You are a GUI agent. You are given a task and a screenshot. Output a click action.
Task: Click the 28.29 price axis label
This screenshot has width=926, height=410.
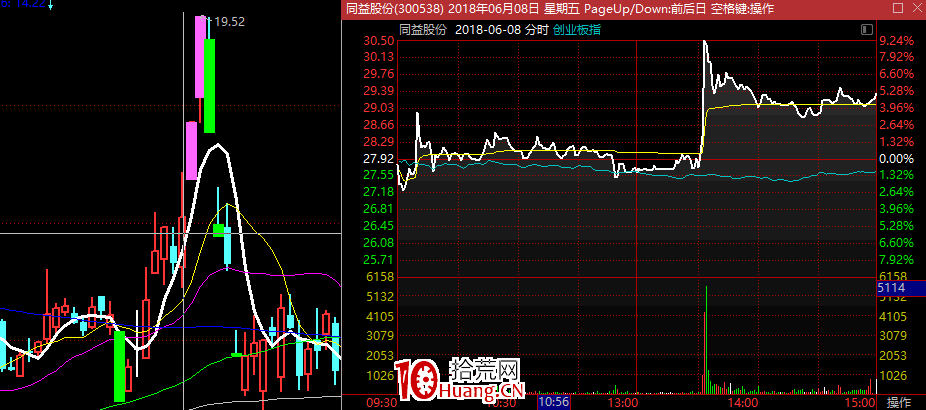(x=380, y=142)
